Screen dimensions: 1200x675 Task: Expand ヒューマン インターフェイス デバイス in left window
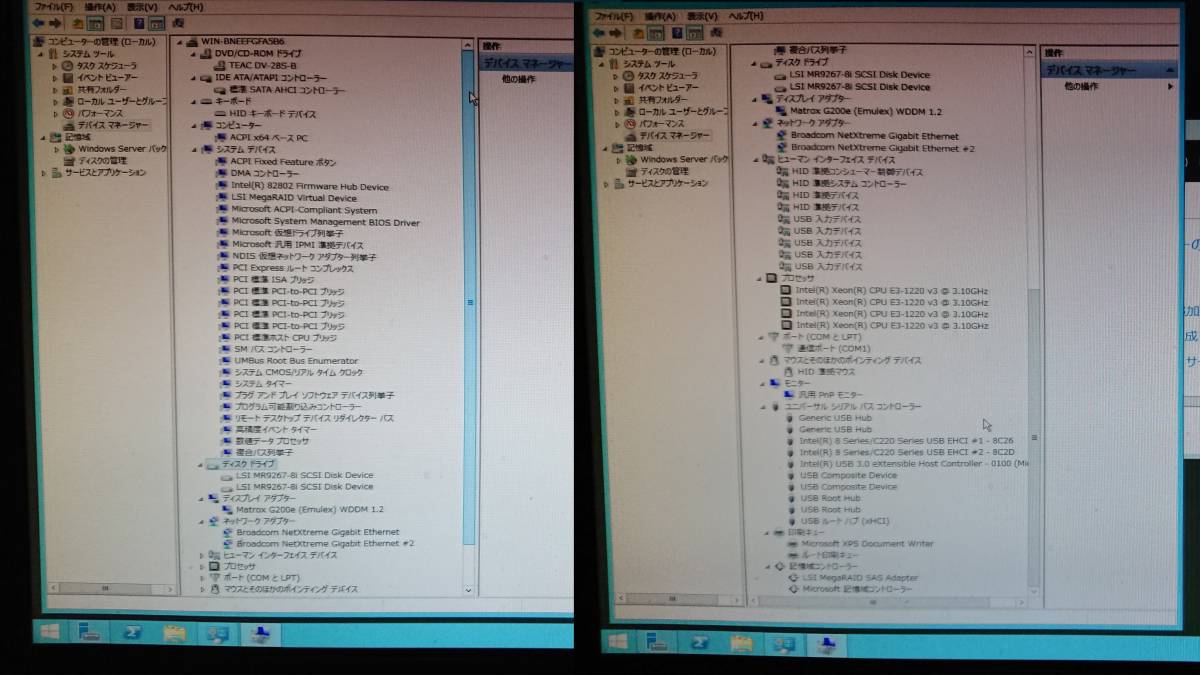click(x=201, y=555)
